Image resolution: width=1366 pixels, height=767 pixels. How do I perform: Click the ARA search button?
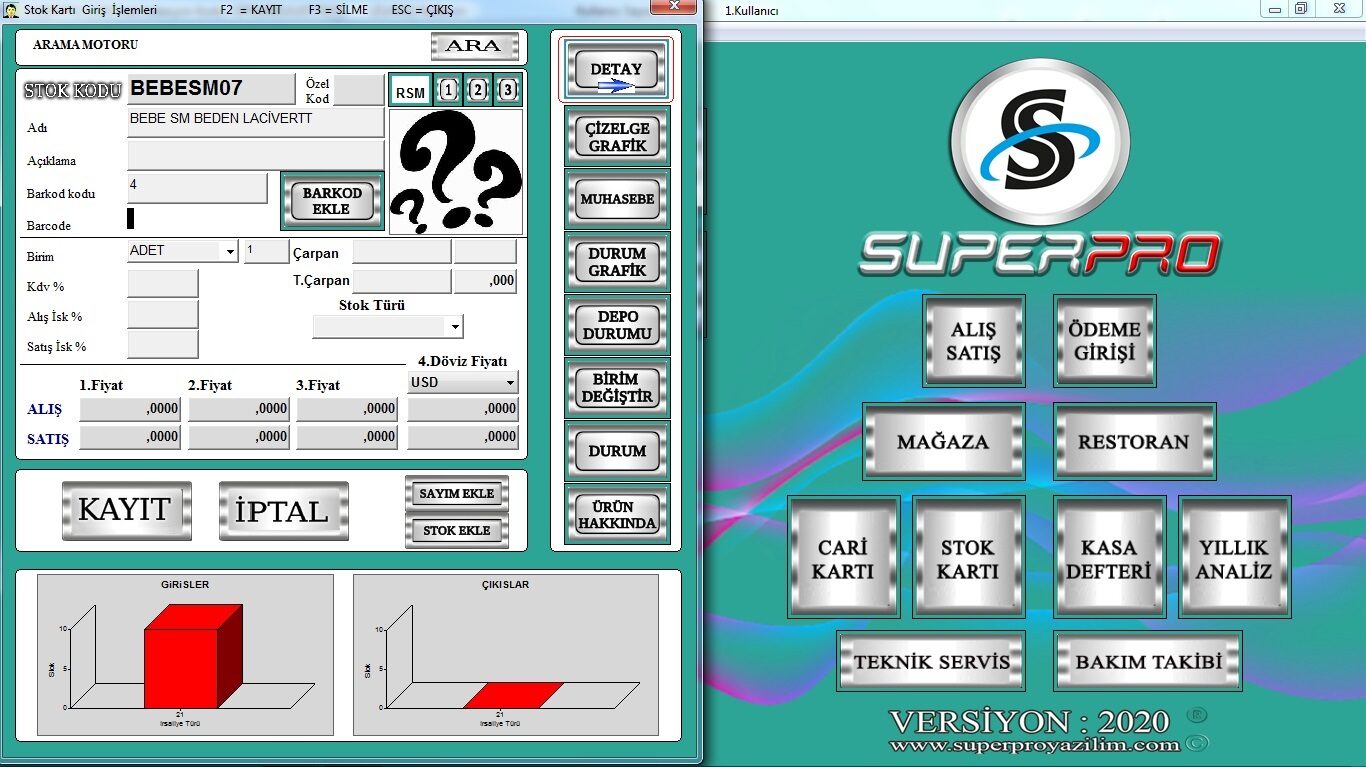tap(475, 46)
